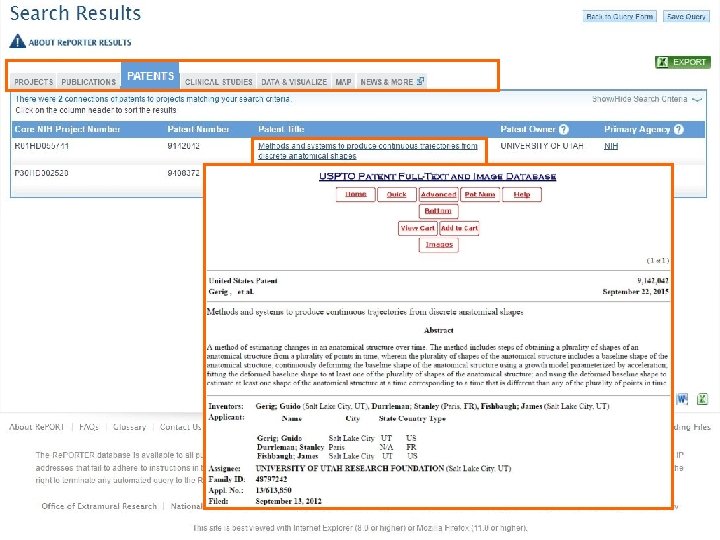720x540 pixels.
Task: Sort by Patent Title column header
Action: [281, 129]
